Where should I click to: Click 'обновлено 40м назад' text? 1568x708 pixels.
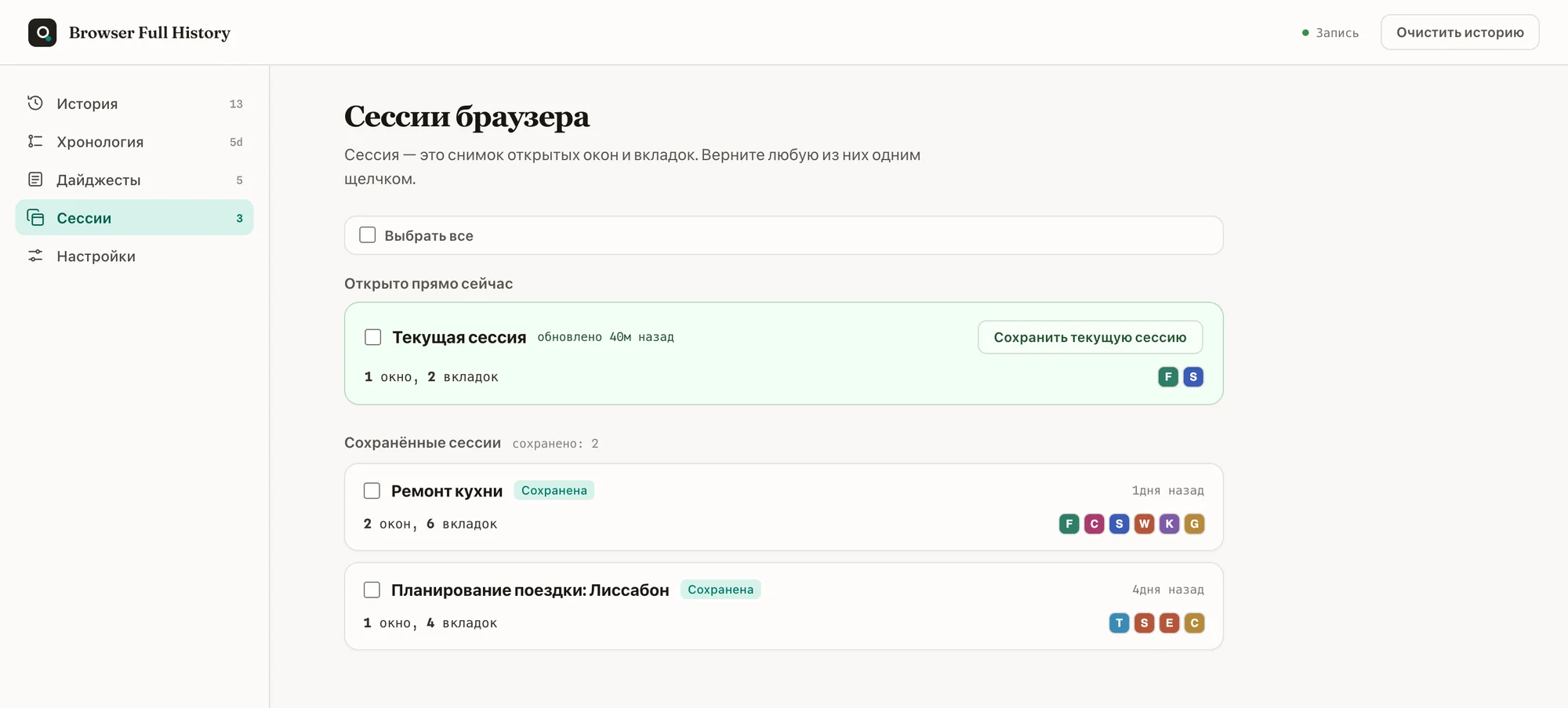point(605,337)
